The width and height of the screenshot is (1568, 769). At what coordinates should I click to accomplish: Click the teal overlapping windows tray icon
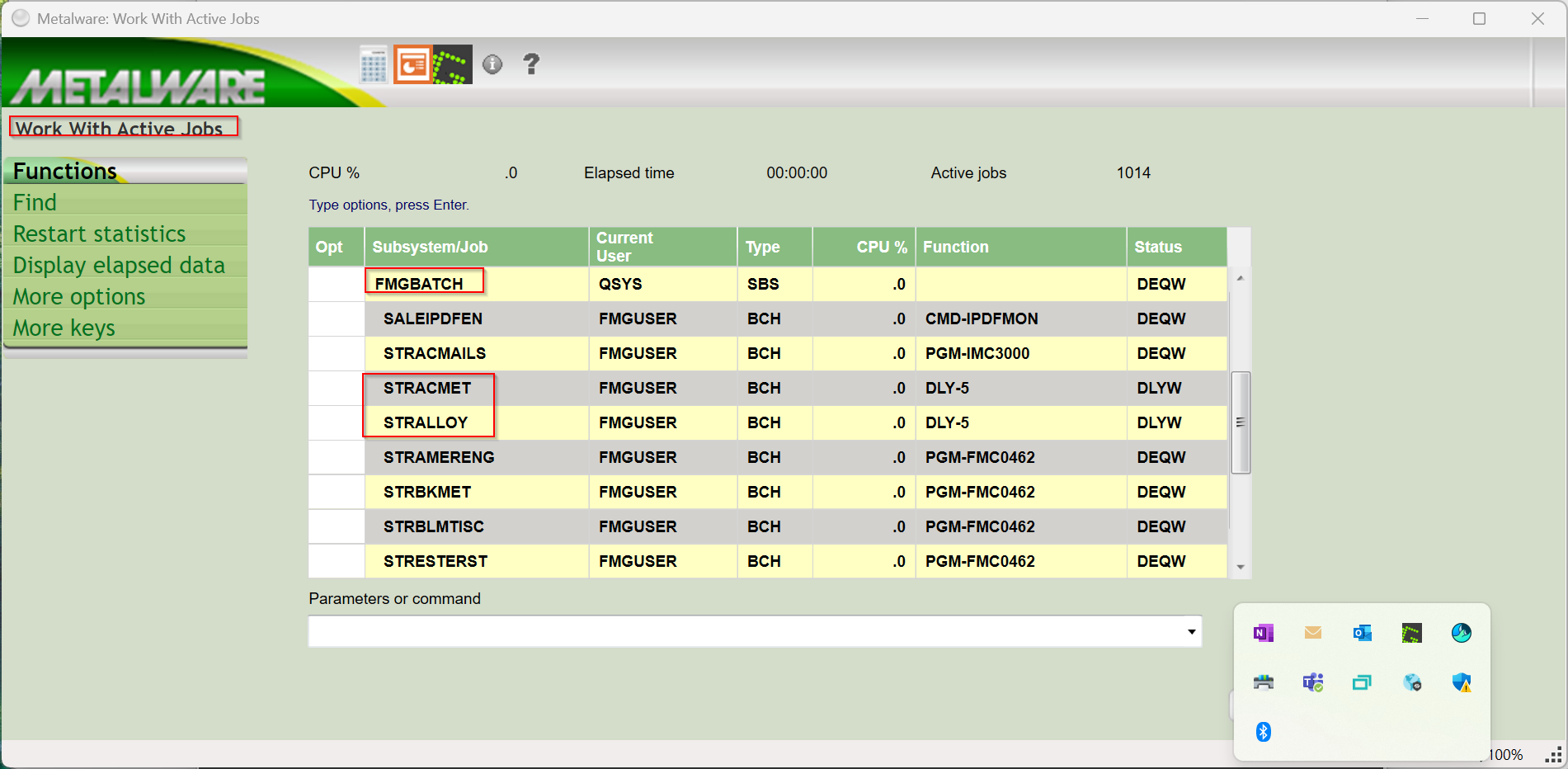pyautogui.click(x=1362, y=682)
